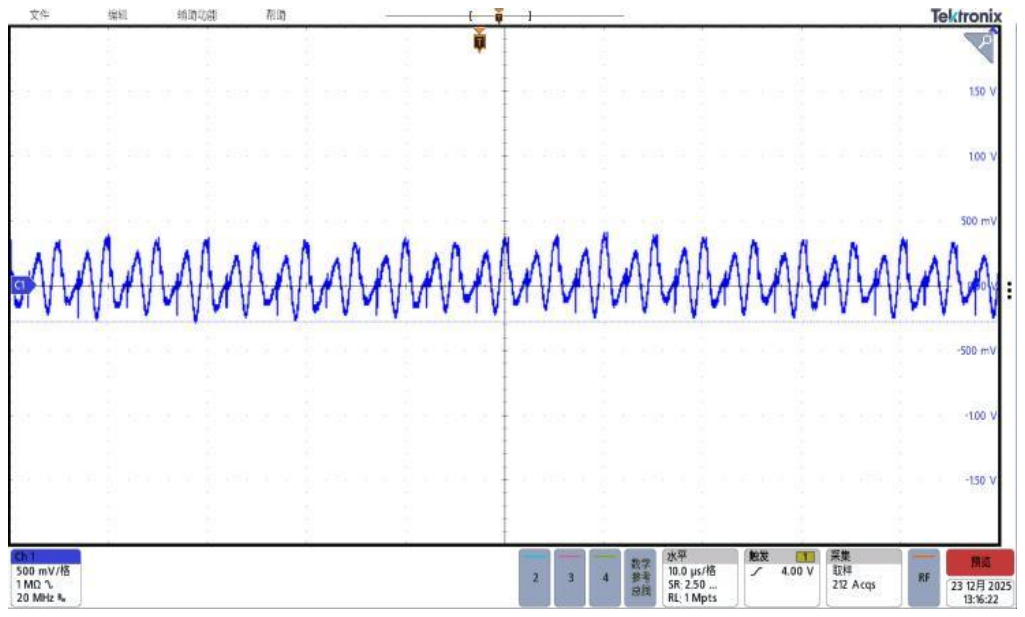This screenshot has width=1025, height=617.
Task: Open the 帮助 (Help) menu
Action: [276, 14]
